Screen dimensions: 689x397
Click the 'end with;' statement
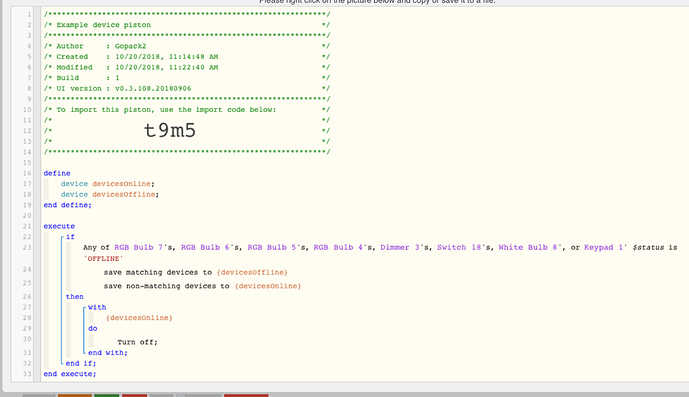(108, 353)
